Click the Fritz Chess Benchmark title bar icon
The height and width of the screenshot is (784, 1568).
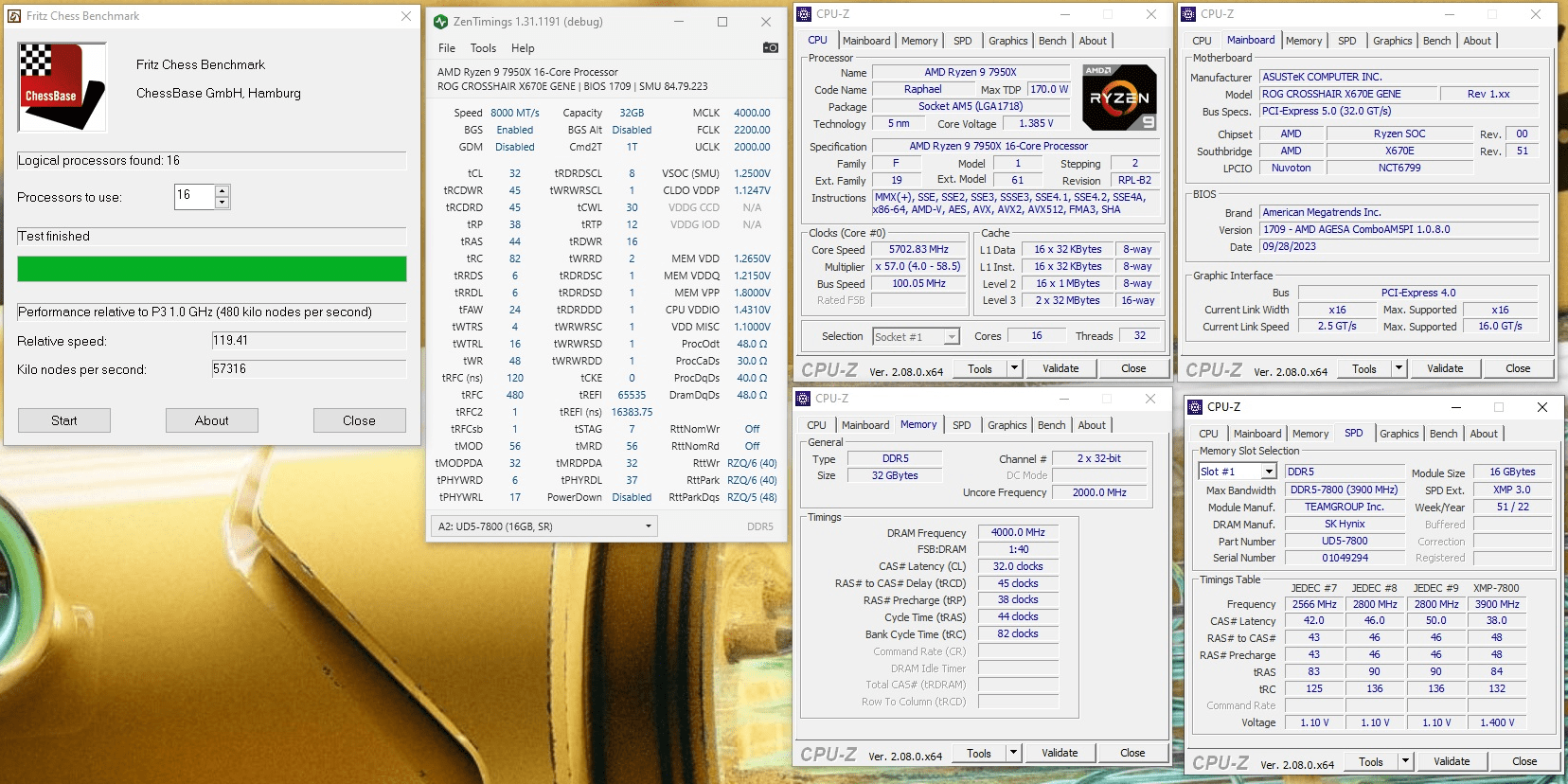point(14,16)
